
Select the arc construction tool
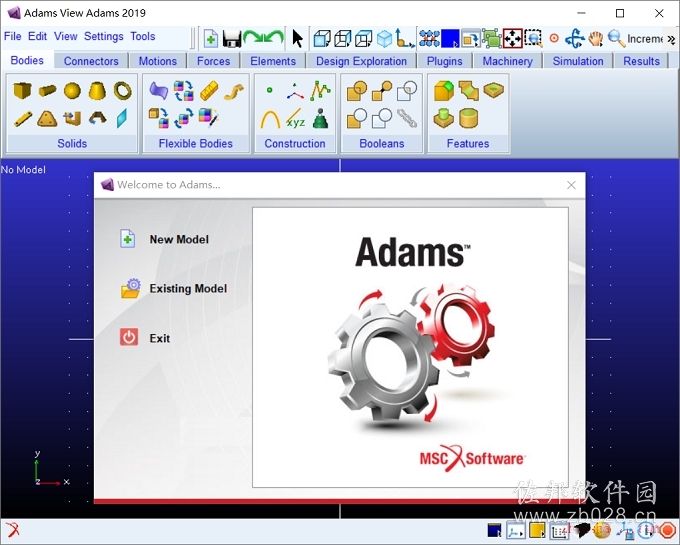[x=270, y=119]
